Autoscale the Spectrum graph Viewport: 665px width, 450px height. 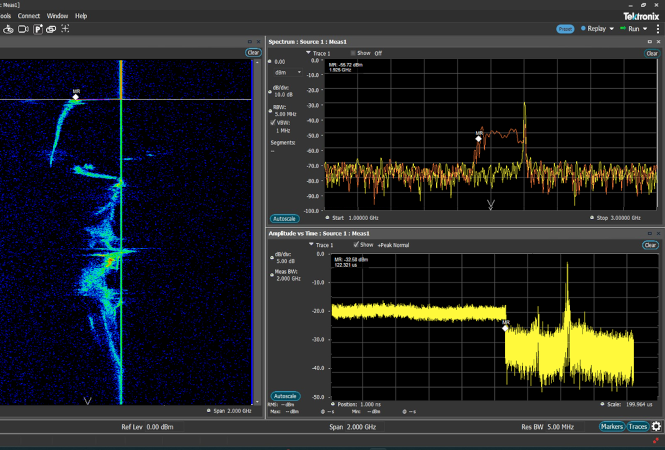[x=285, y=219]
